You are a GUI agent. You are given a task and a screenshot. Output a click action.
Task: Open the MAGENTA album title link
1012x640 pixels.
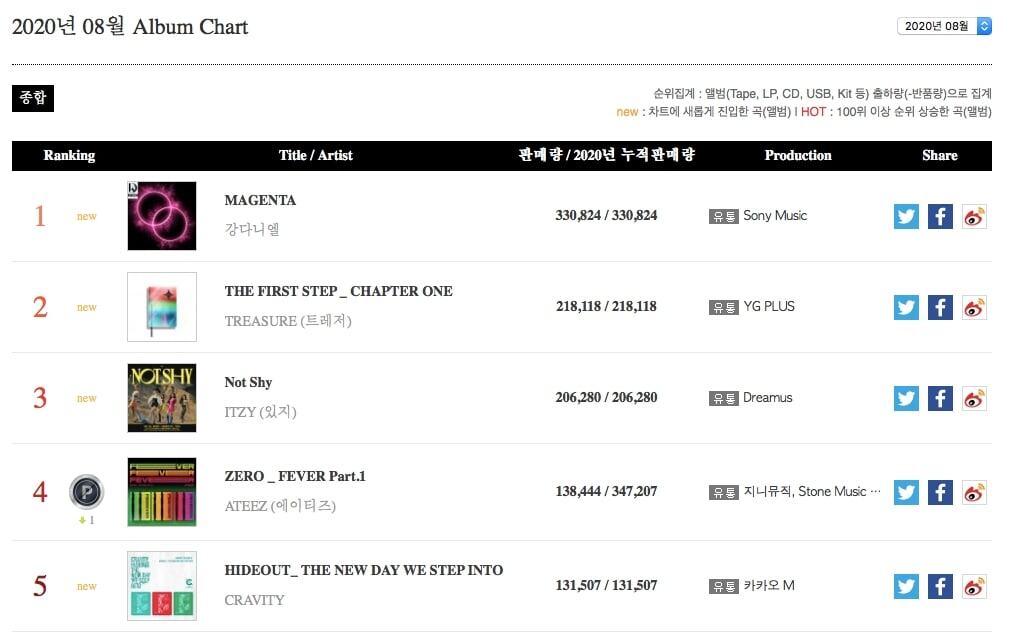pos(260,200)
